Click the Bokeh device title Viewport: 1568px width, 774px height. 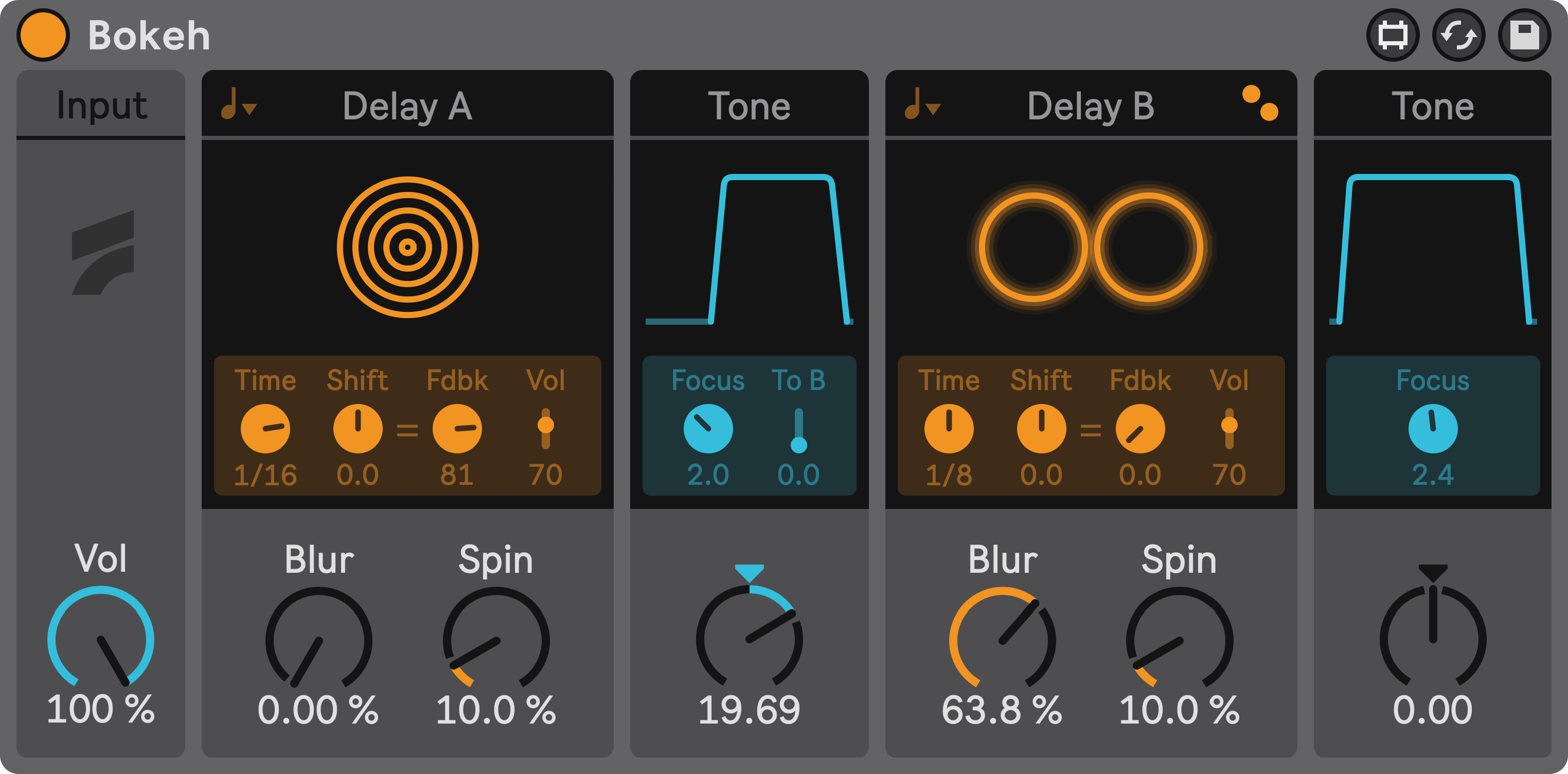click(149, 36)
